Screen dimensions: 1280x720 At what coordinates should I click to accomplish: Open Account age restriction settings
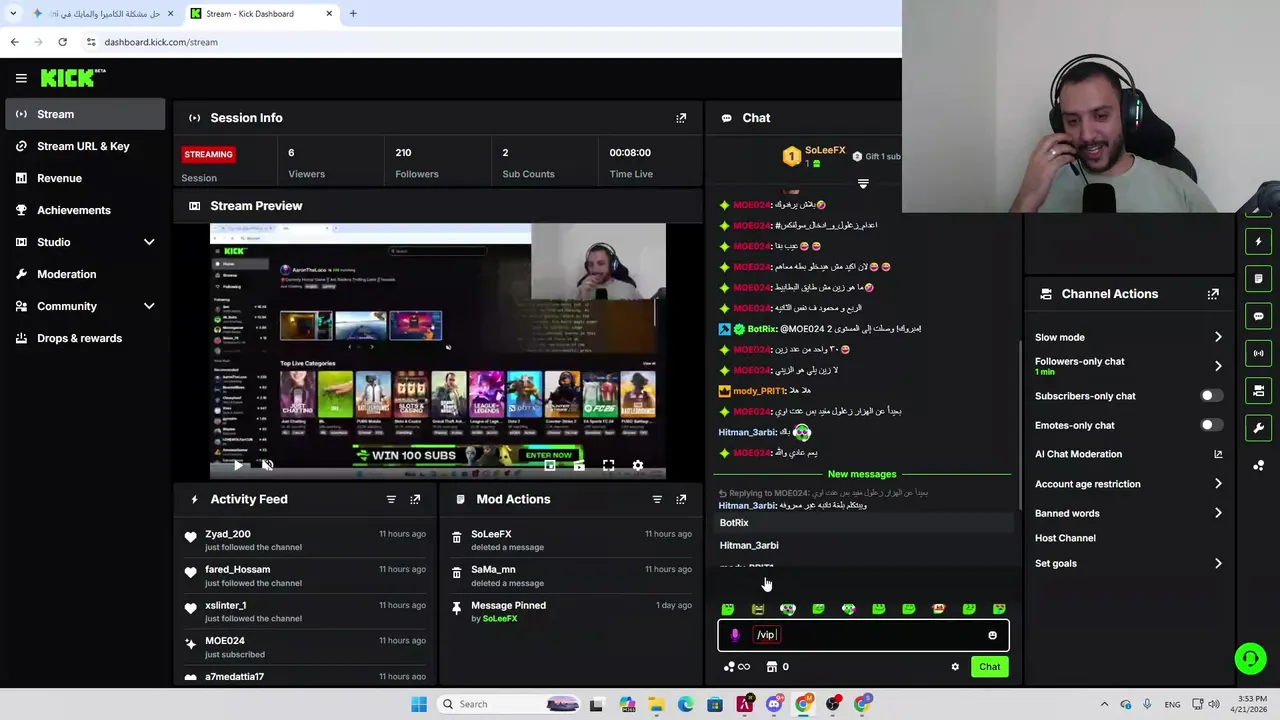click(x=1129, y=484)
